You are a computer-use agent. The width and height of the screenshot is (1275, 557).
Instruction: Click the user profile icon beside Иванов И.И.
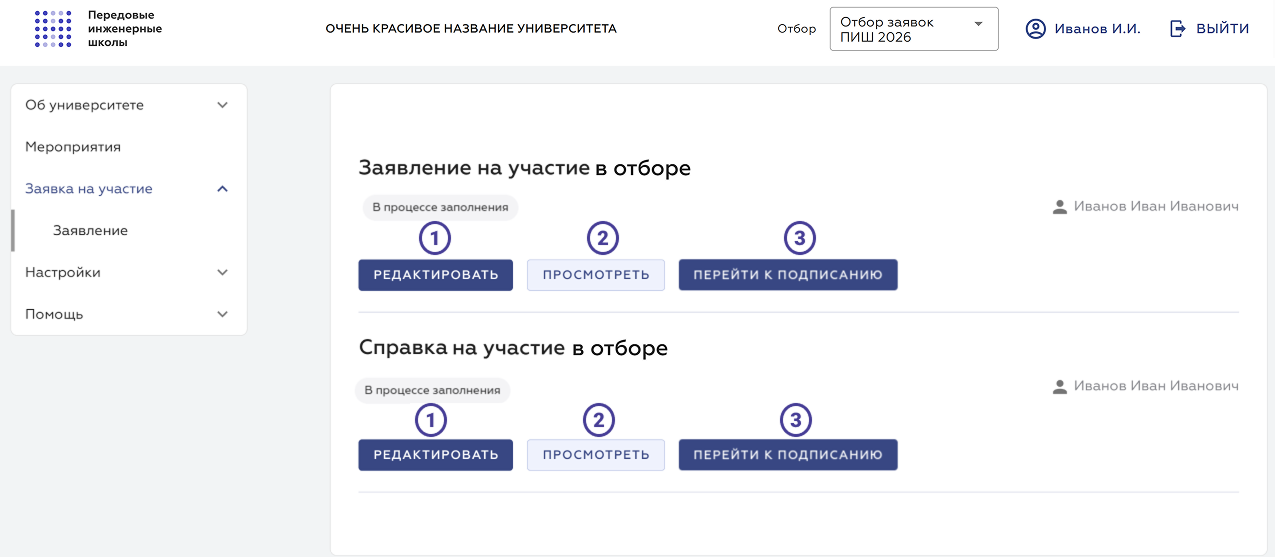[1035, 29]
